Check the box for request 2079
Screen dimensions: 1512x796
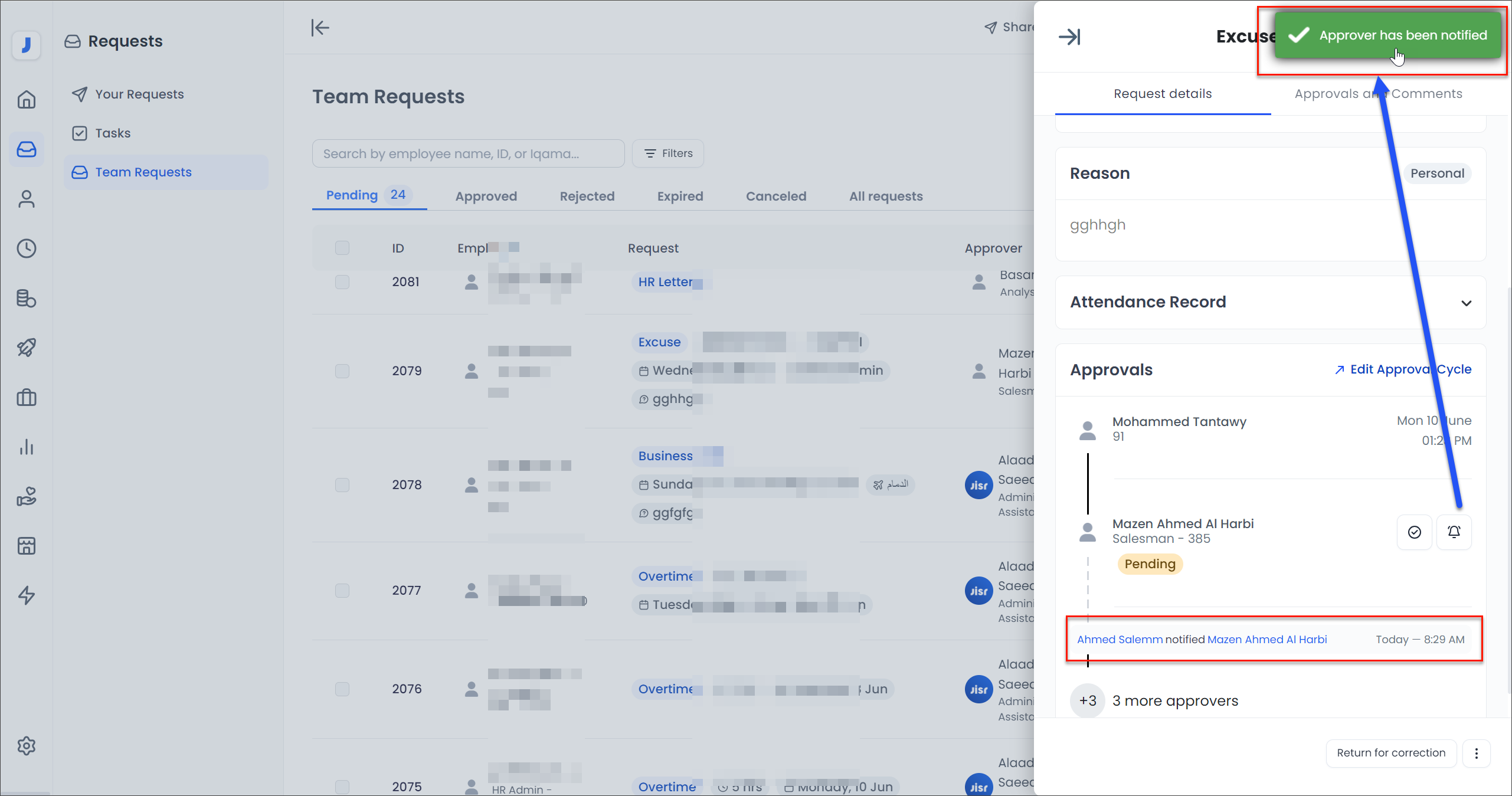point(342,371)
